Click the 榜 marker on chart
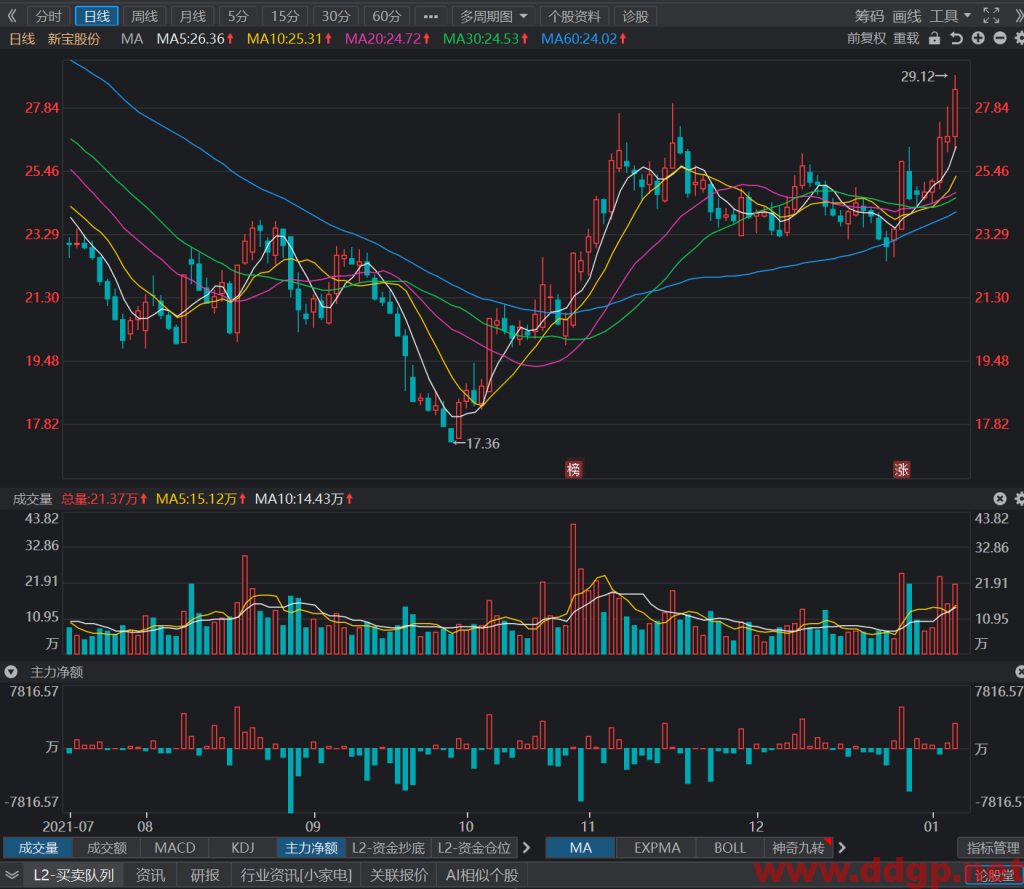 (x=573, y=469)
